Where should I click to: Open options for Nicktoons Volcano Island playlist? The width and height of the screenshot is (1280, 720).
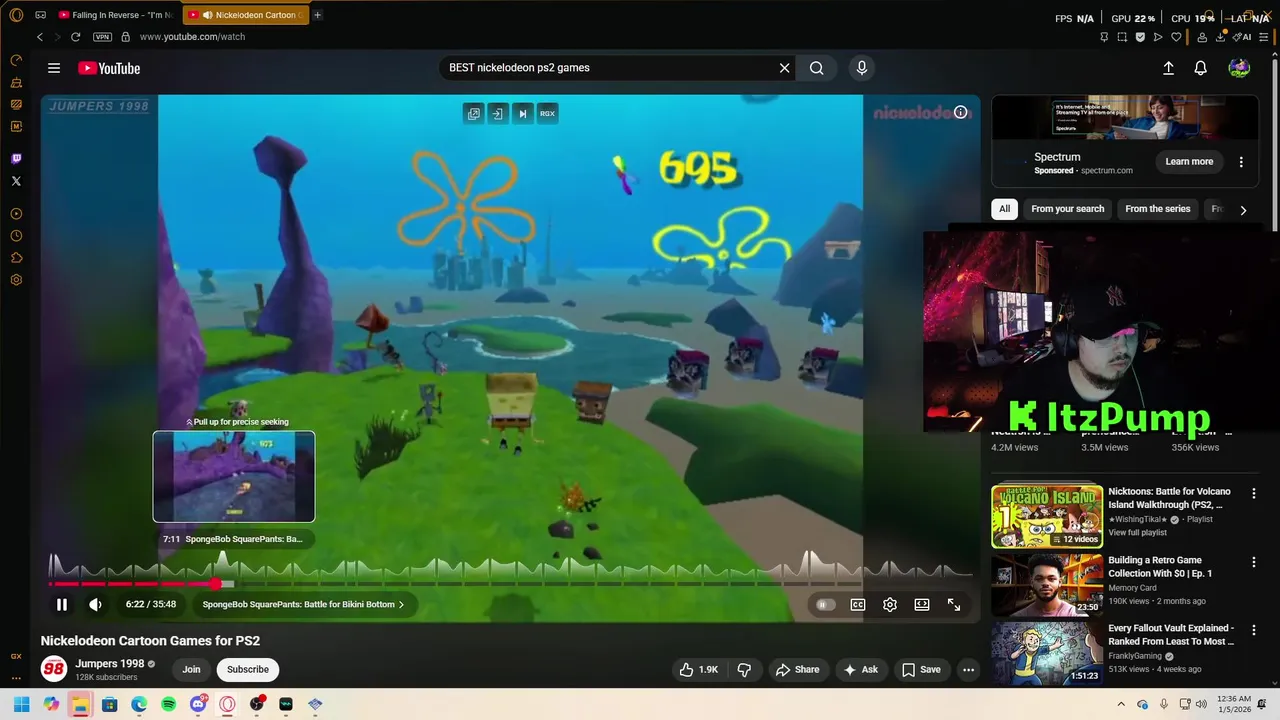click(1253, 494)
